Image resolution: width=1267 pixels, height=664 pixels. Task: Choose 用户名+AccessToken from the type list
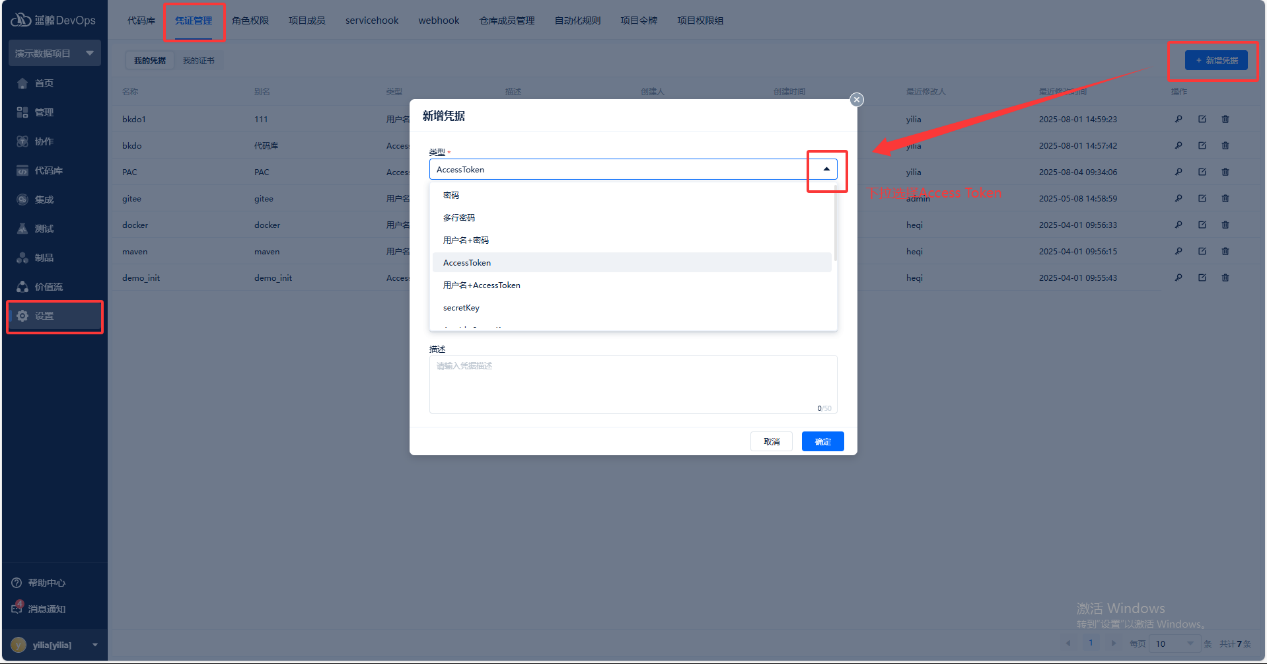[x=481, y=285]
